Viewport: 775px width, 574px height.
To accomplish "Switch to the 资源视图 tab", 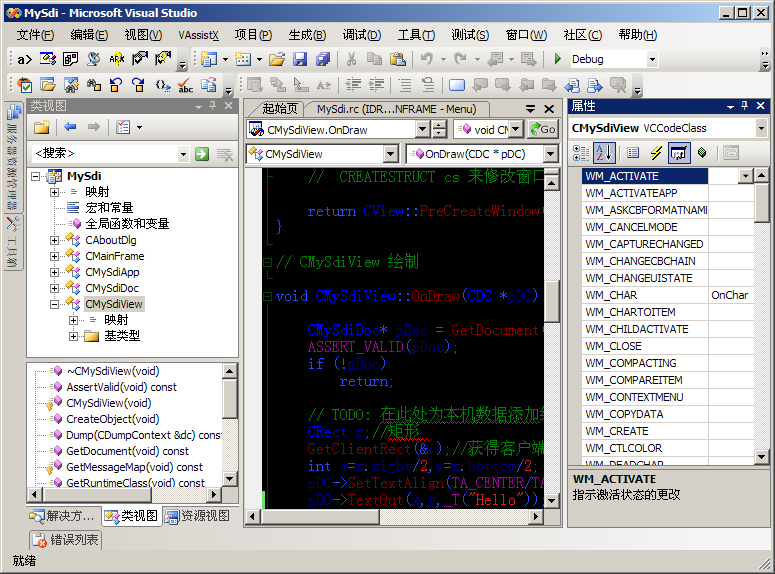I will [x=198, y=516].
